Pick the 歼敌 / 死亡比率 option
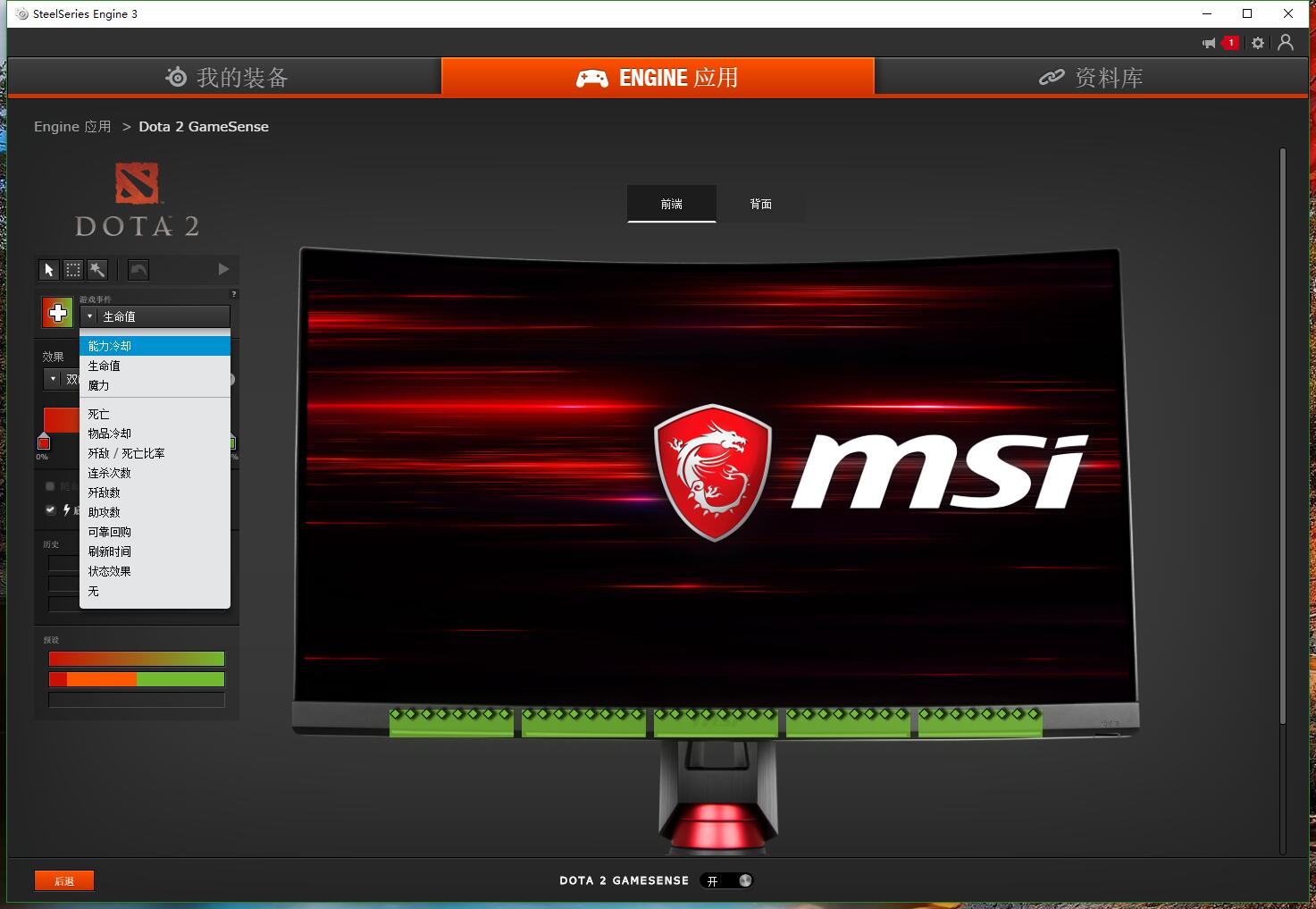The width and height of the screenshot is (1316, 909). pyautogui.click(x=155, y=453)
